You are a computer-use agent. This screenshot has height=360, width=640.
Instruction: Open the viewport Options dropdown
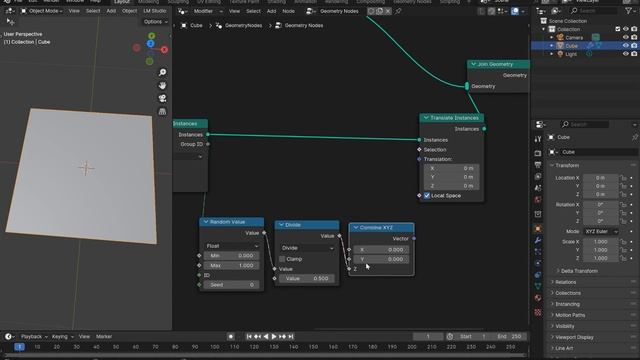(x=156, y=22)
